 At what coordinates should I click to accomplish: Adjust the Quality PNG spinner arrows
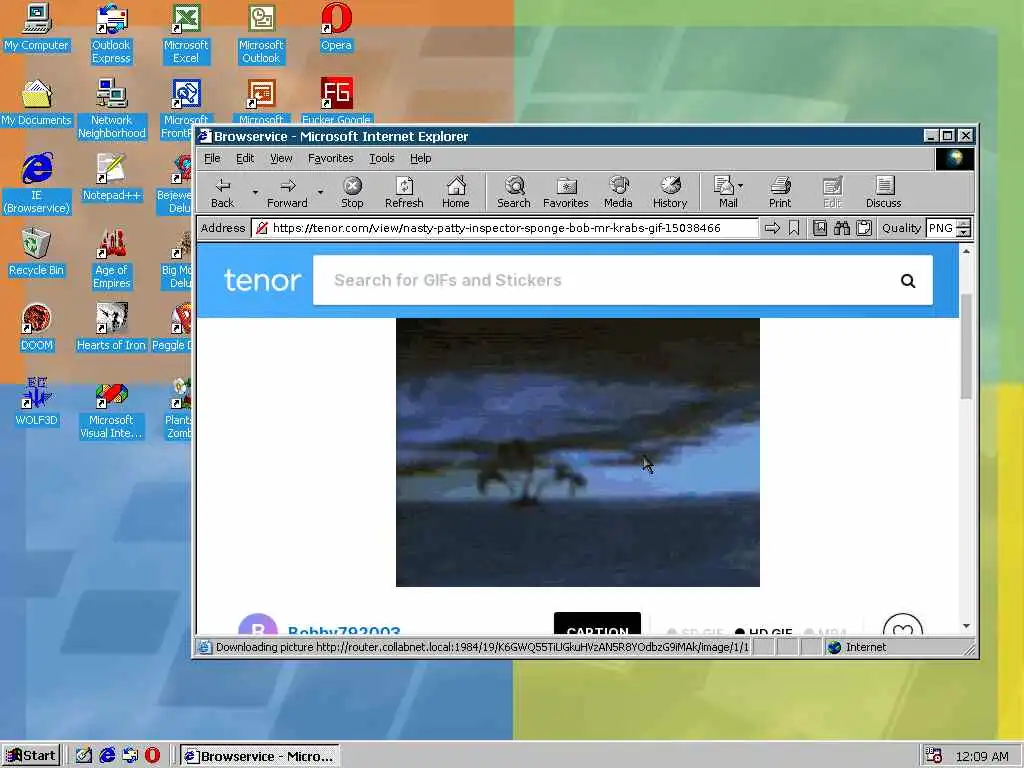point(964,228)
